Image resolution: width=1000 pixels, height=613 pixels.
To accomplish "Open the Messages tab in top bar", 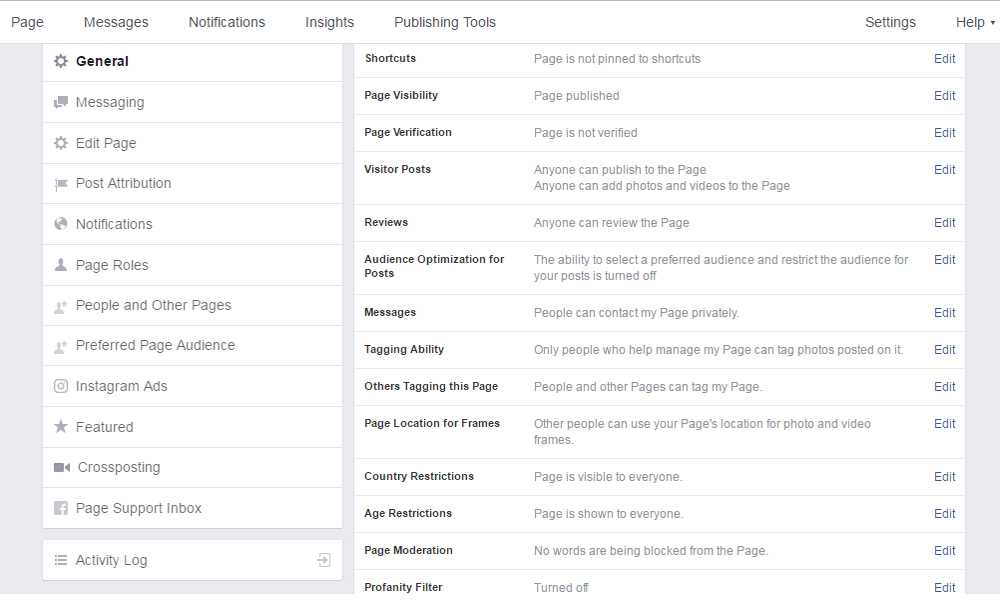I will [116, 22].
